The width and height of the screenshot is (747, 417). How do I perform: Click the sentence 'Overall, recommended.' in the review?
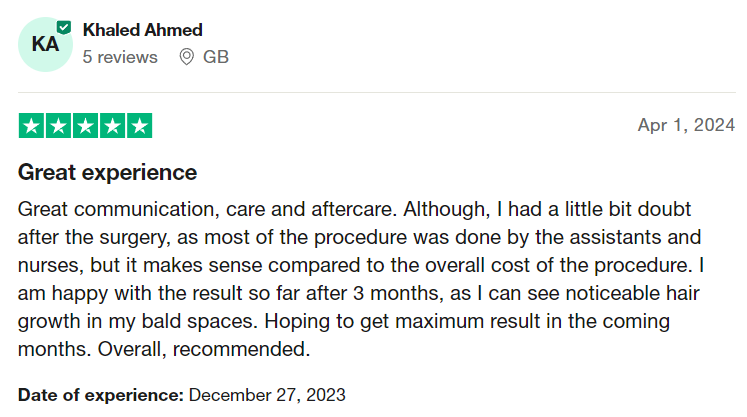(204, 349)
